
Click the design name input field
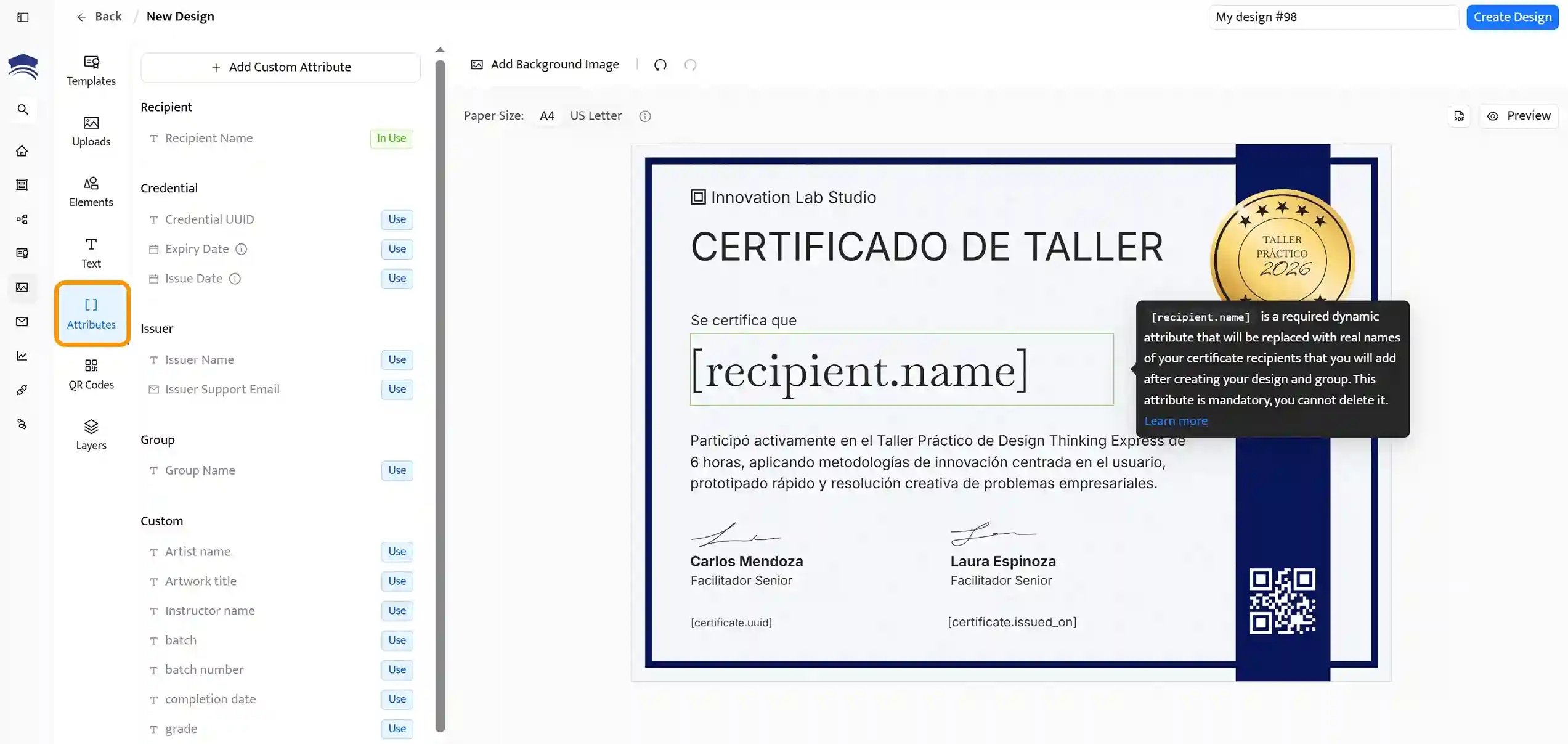[x=1333, y=17]
